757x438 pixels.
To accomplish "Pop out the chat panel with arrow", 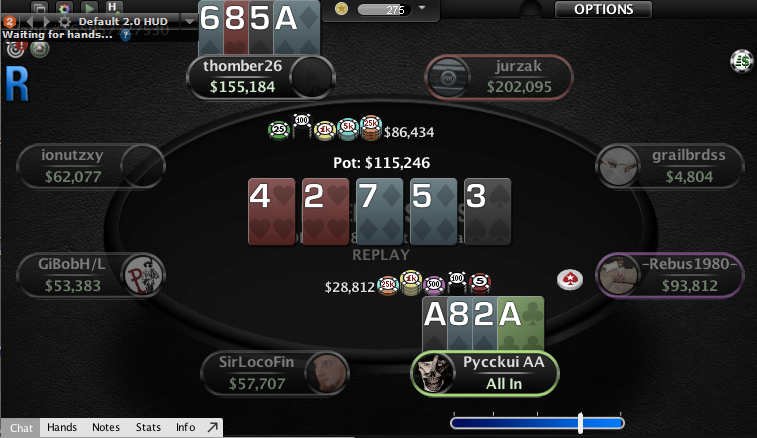I will point(212,427).
